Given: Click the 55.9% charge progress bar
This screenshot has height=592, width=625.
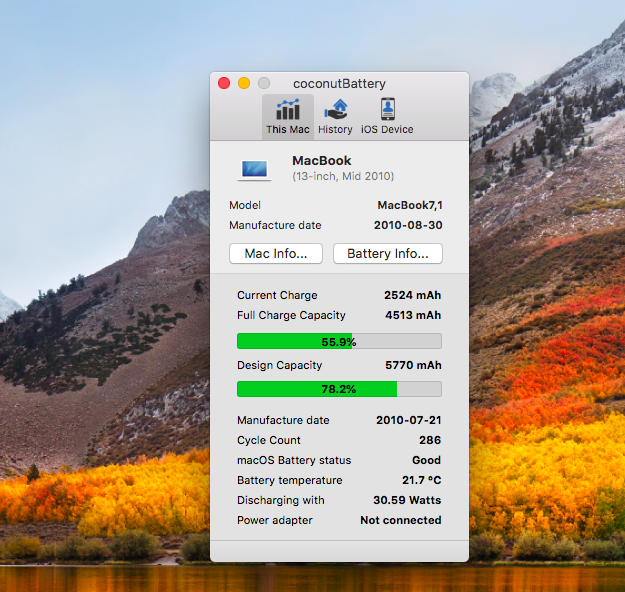Looking at the screenshot, I should point(339,341).
